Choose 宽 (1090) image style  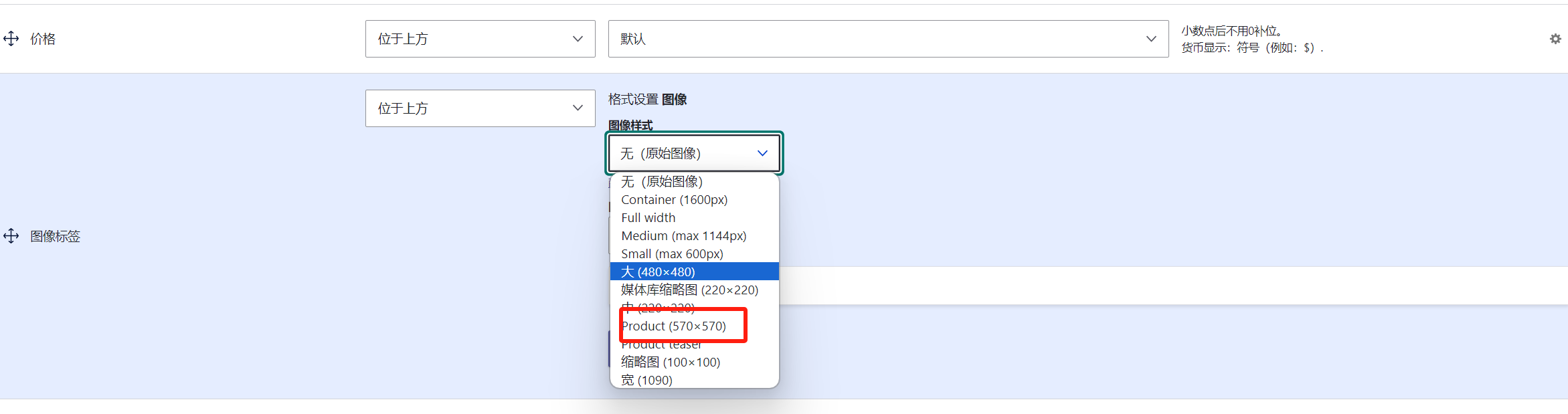tap(694, 380)
